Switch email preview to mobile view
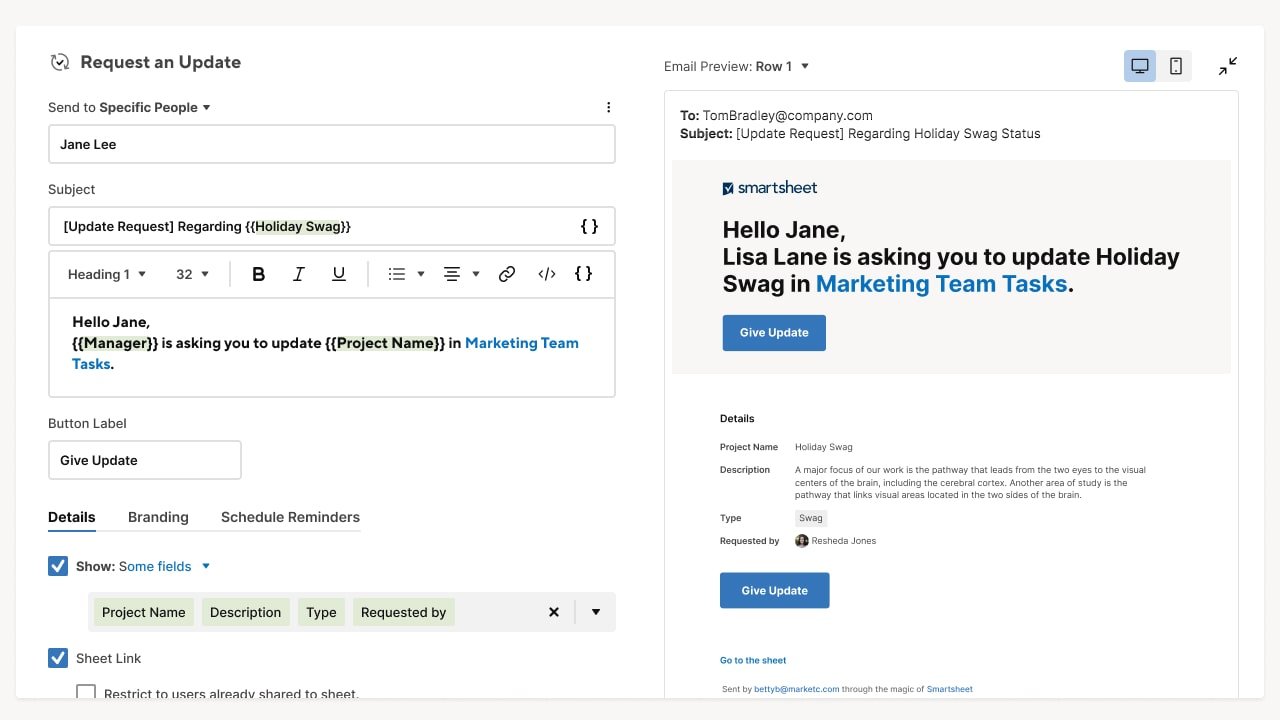 (x=1176, y=66)
